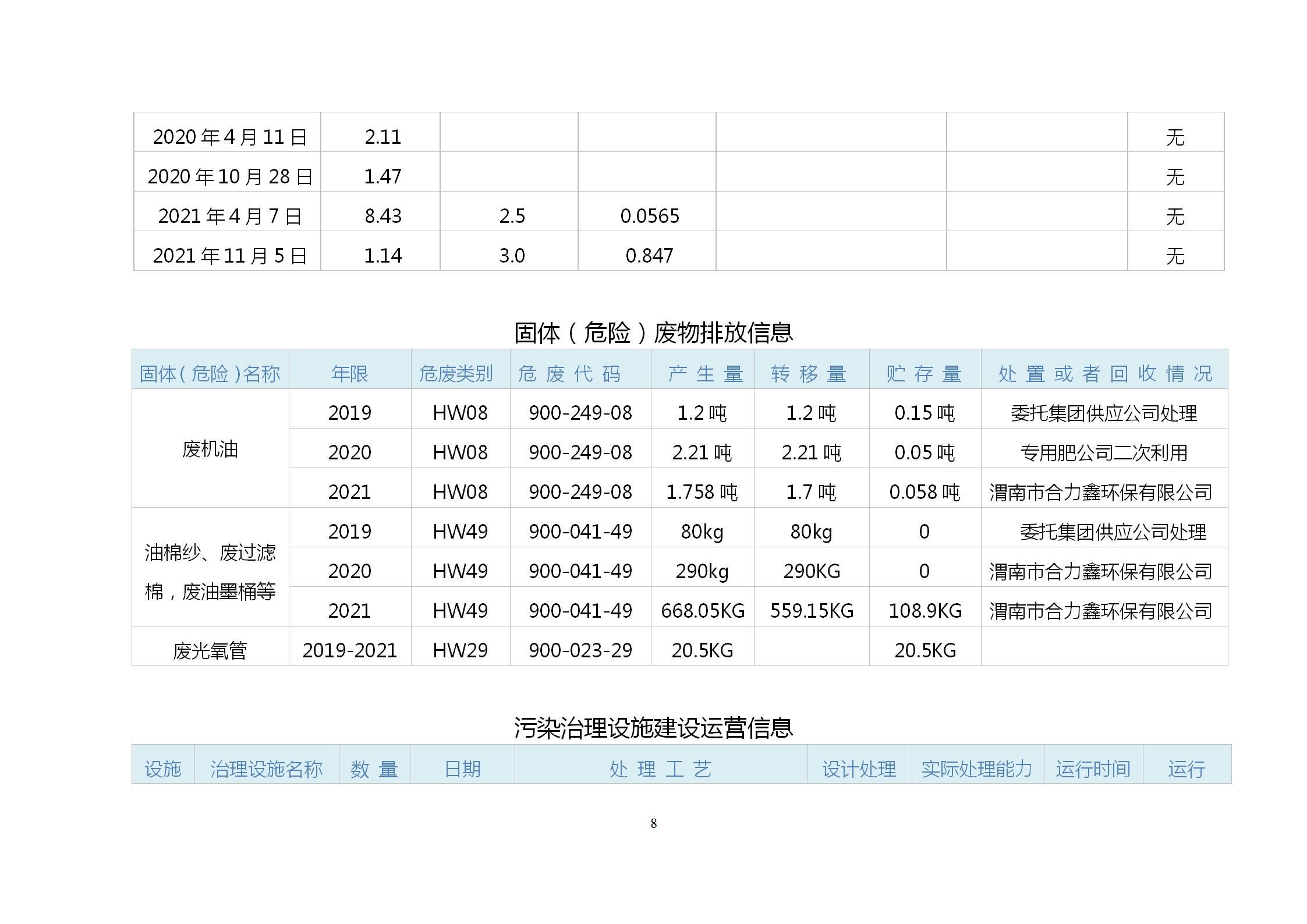Click the 固体(危险)名称 column header
This screenshot has height=924, width=1307.
coord(210,373)
